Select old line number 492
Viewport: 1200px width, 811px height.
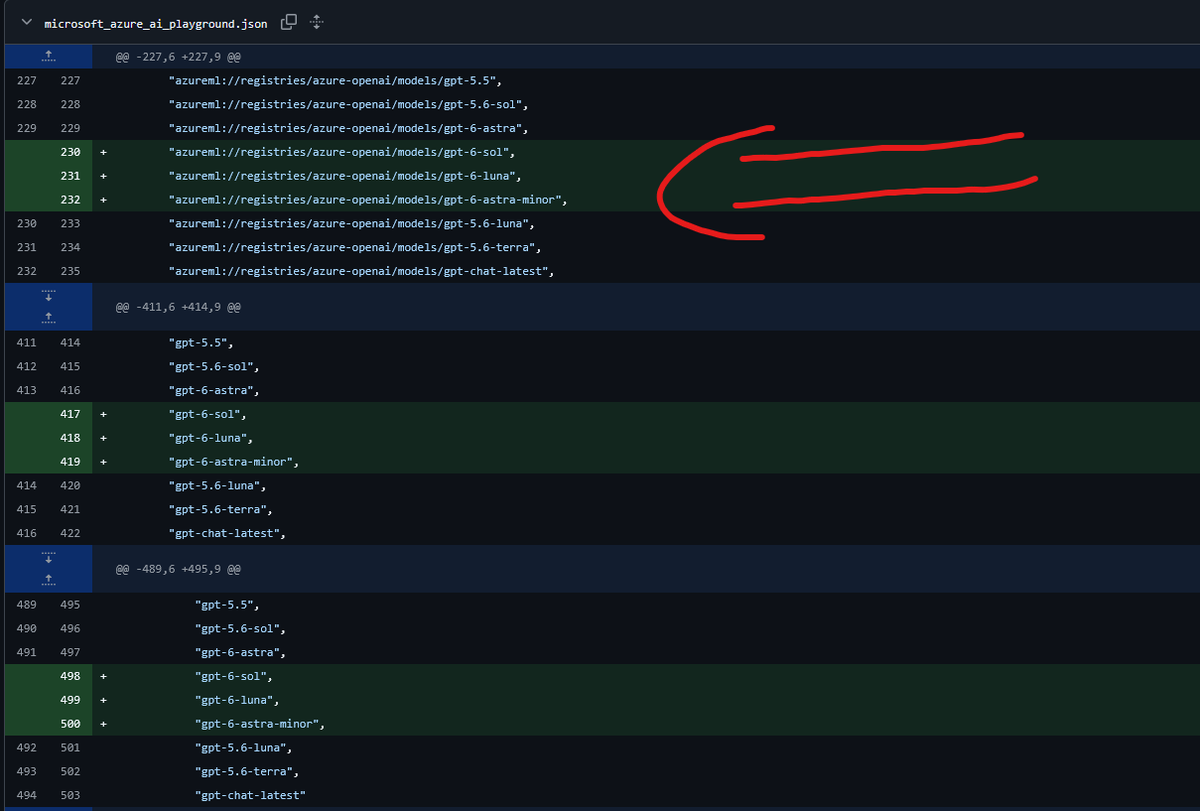[x=27, y=747]
